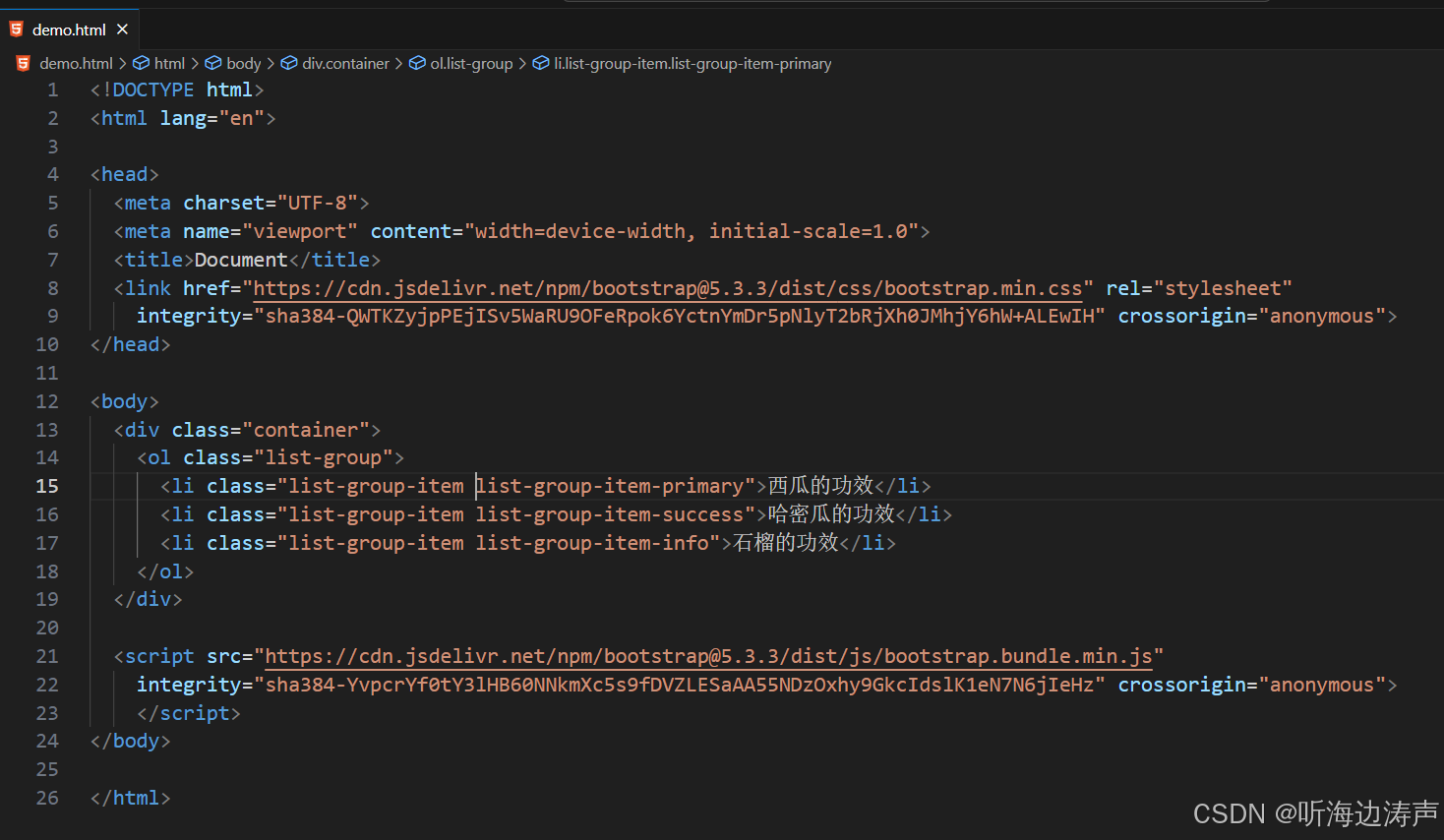Select the demo.html editor tab
Image resolution: width=1444 pixels, height=840 pixels.
click(69, 30)
